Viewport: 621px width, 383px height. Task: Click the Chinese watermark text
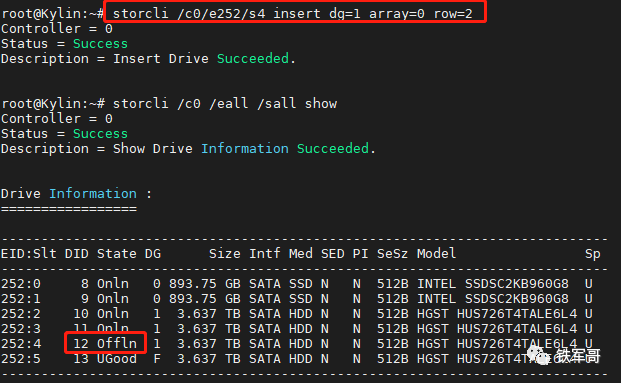click(x=578, y=356)
